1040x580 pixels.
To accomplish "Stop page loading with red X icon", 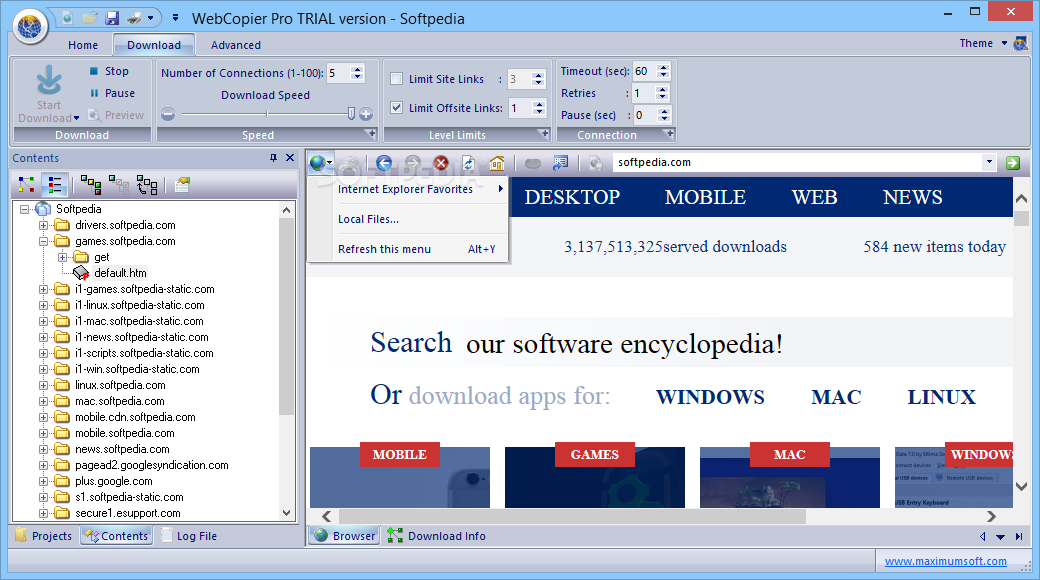I will click(x=441, y=163).
